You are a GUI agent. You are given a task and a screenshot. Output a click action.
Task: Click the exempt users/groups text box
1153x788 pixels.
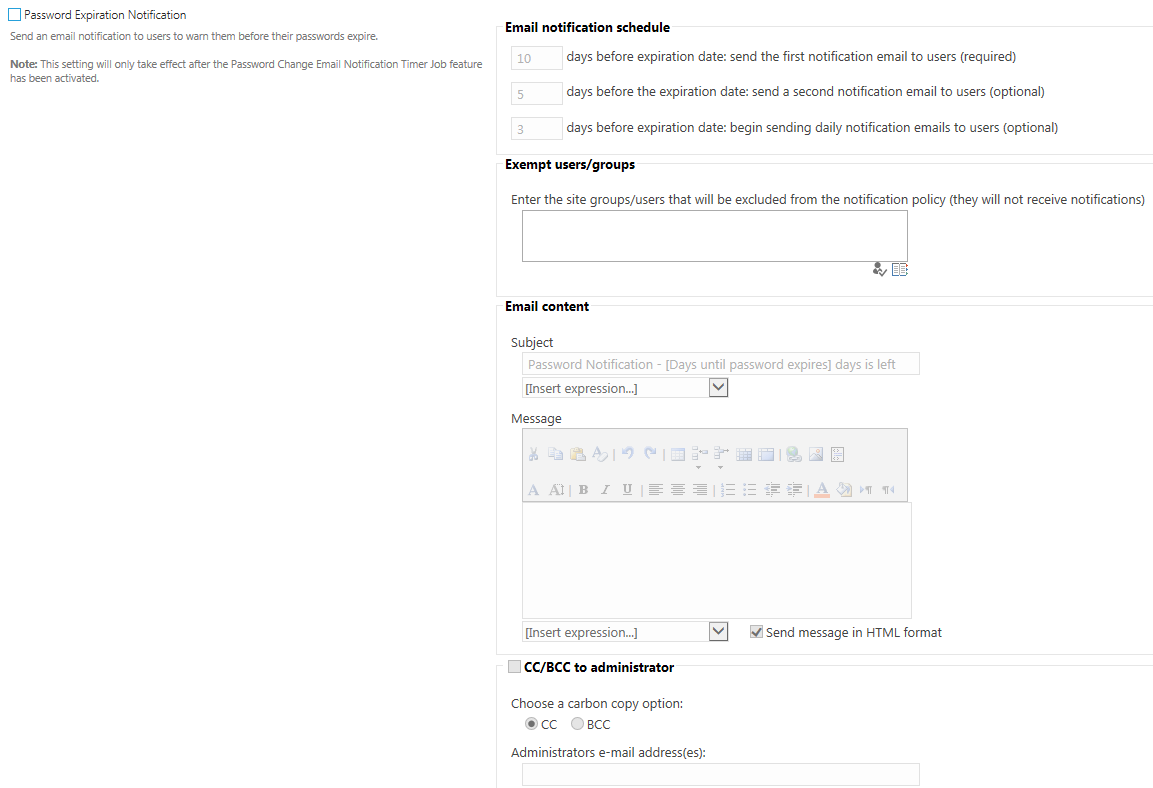(714, 236)
